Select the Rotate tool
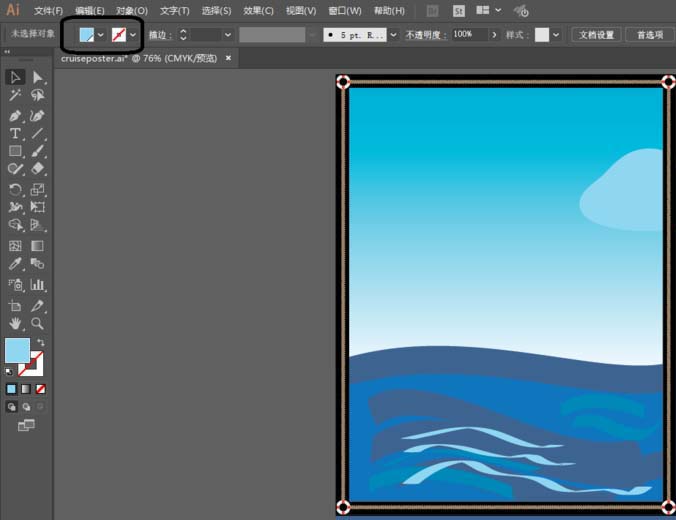This screenshot has height=520, width=676. point(15,189)
